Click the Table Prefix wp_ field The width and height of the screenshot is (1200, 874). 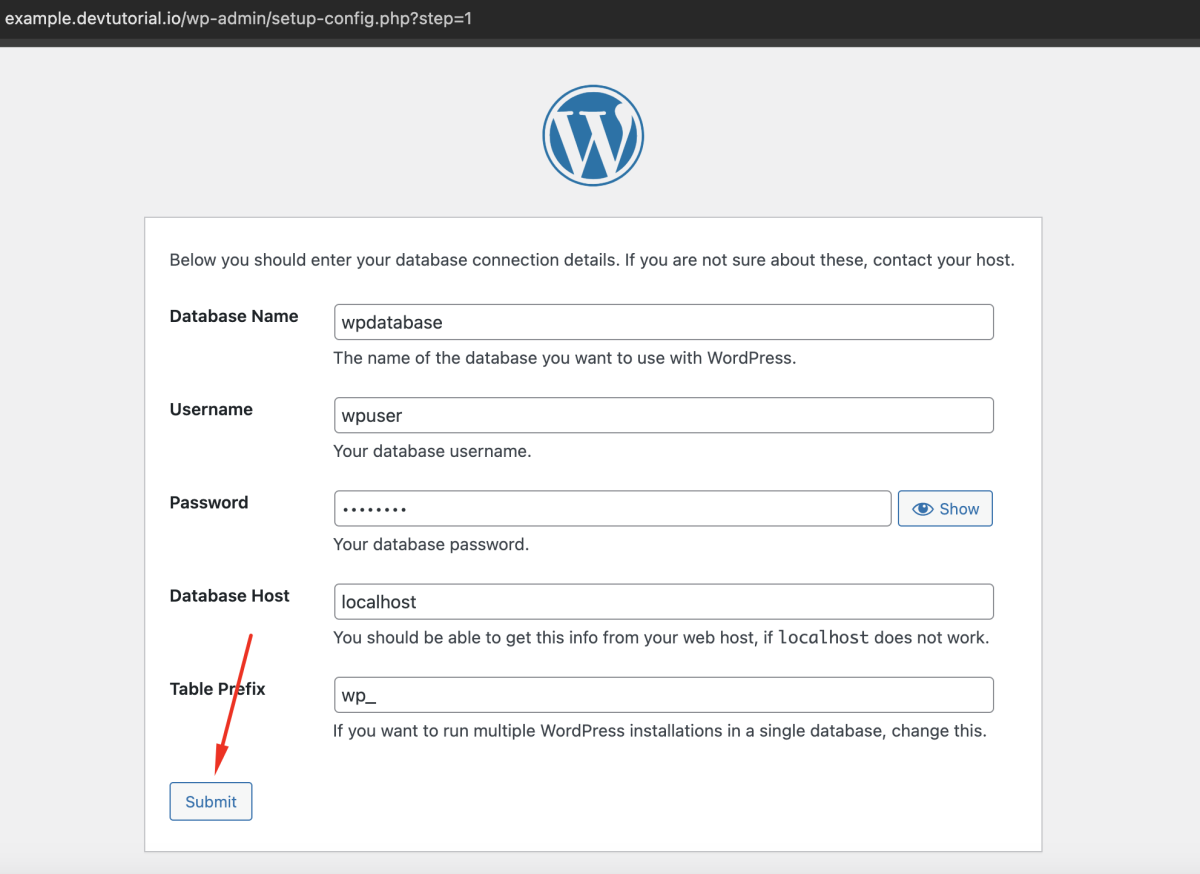coord(663,695)
